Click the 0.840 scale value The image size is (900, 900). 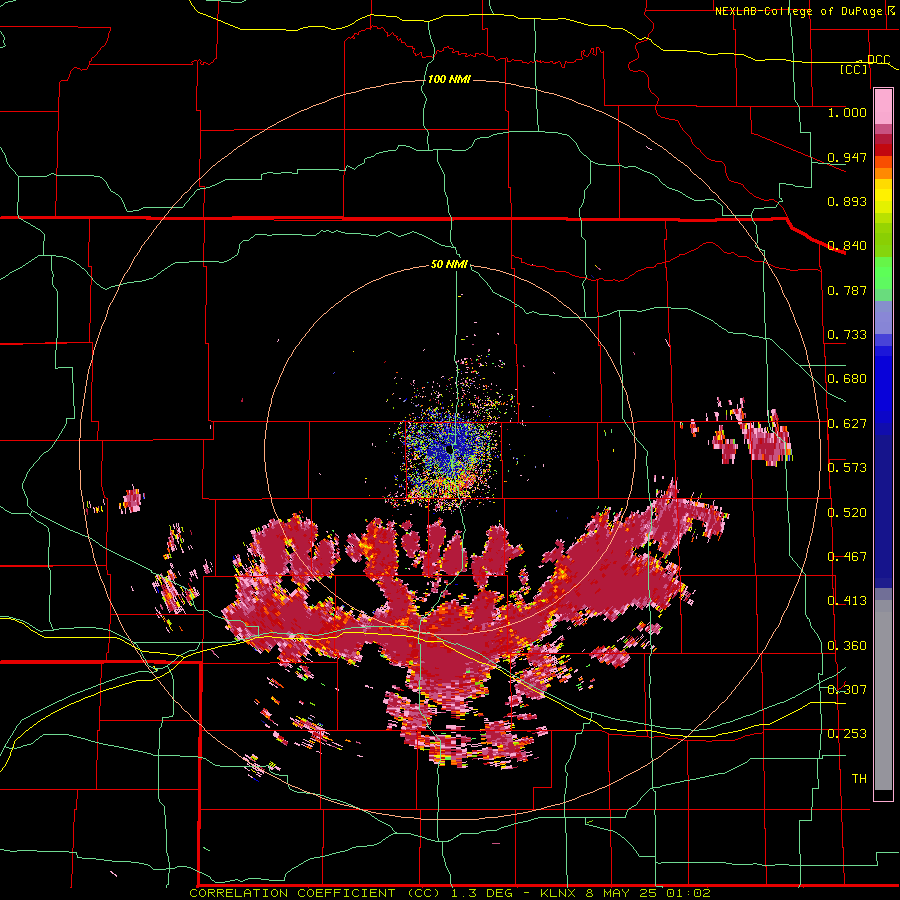pyautogui.click(x=847, y=245)
